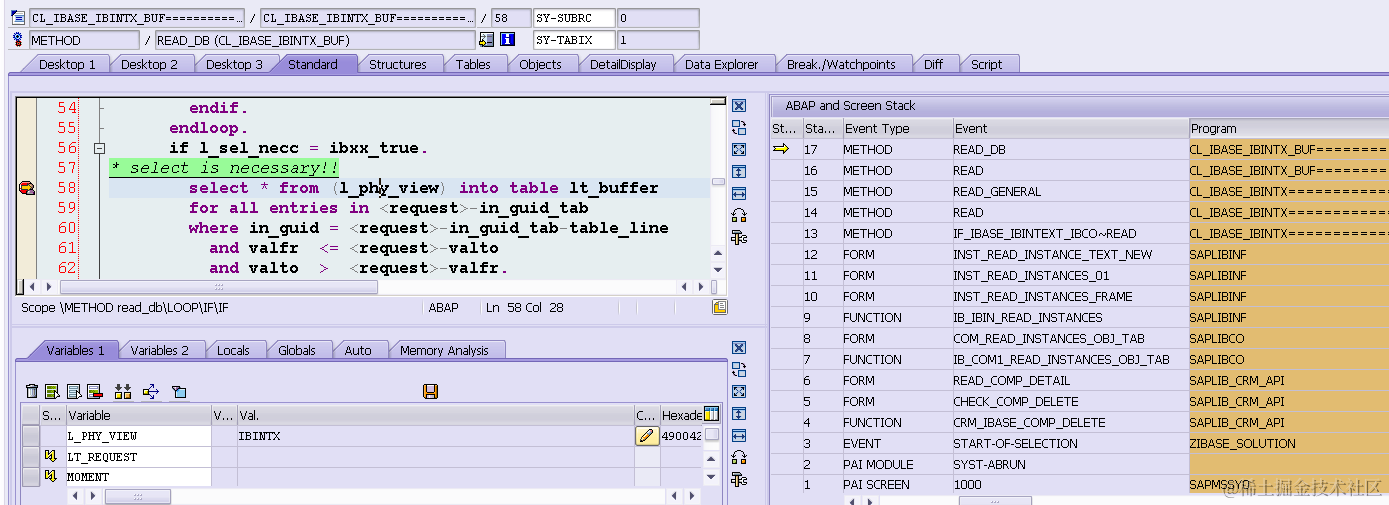The width and height of the screenshot is (1389, 505).
Task: Click the SY-SUBRC value field
Action: coord(658,18)
